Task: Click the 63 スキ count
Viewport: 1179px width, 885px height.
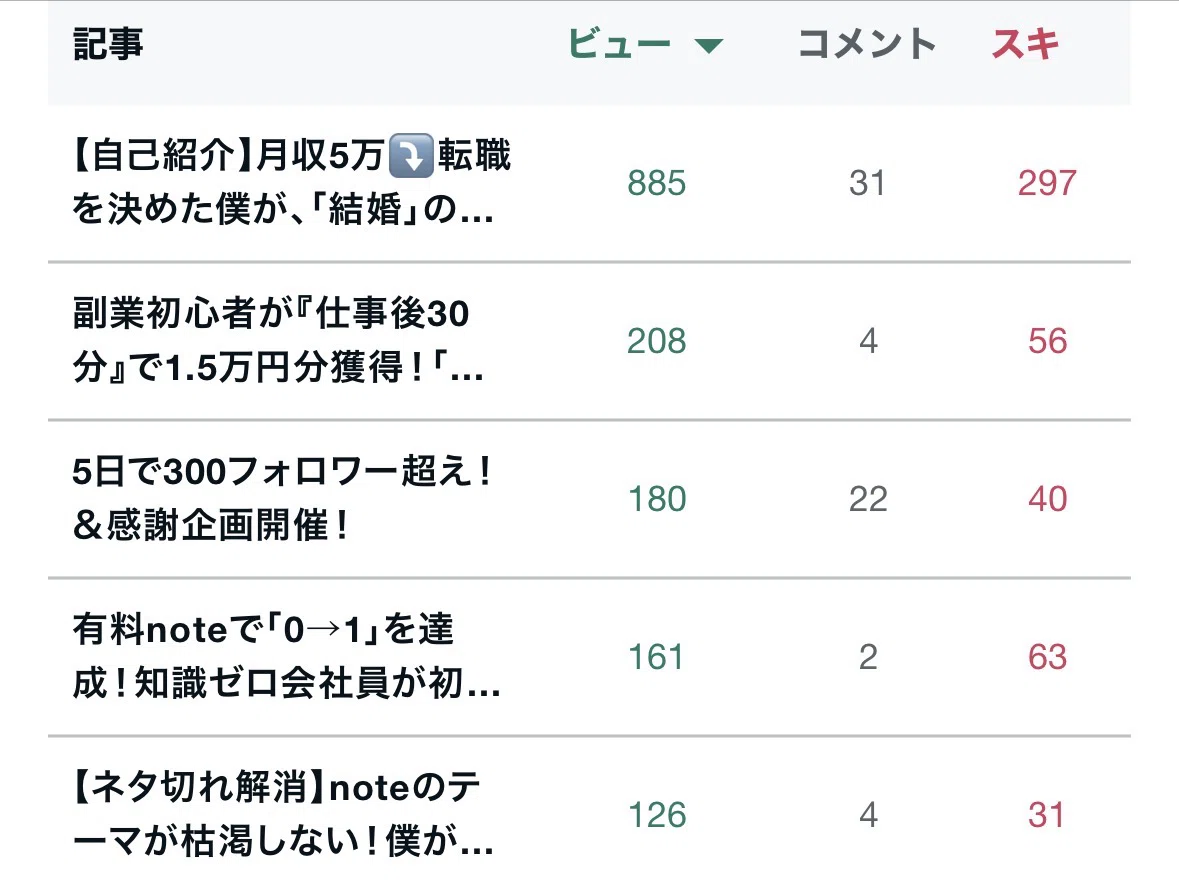Action: pos(1047,656)
